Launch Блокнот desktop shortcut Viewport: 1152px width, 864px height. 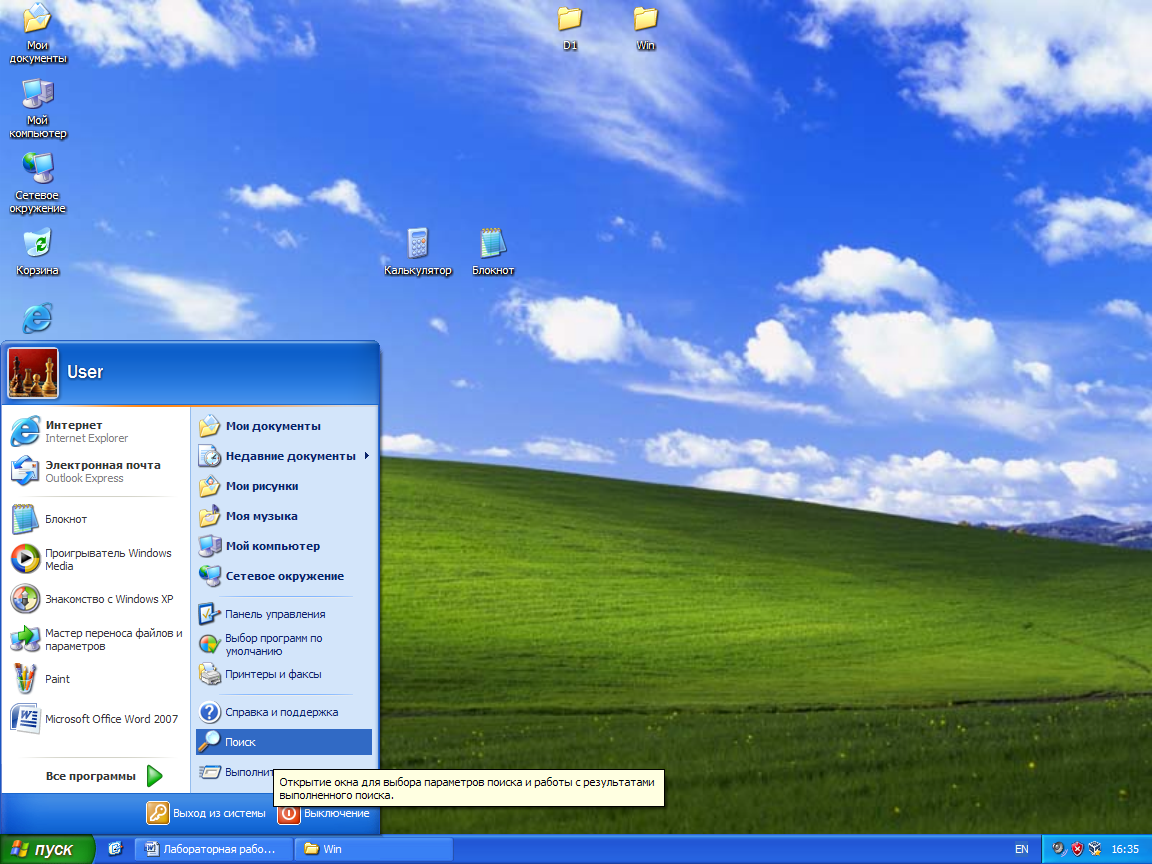click(x=492, y=252)
